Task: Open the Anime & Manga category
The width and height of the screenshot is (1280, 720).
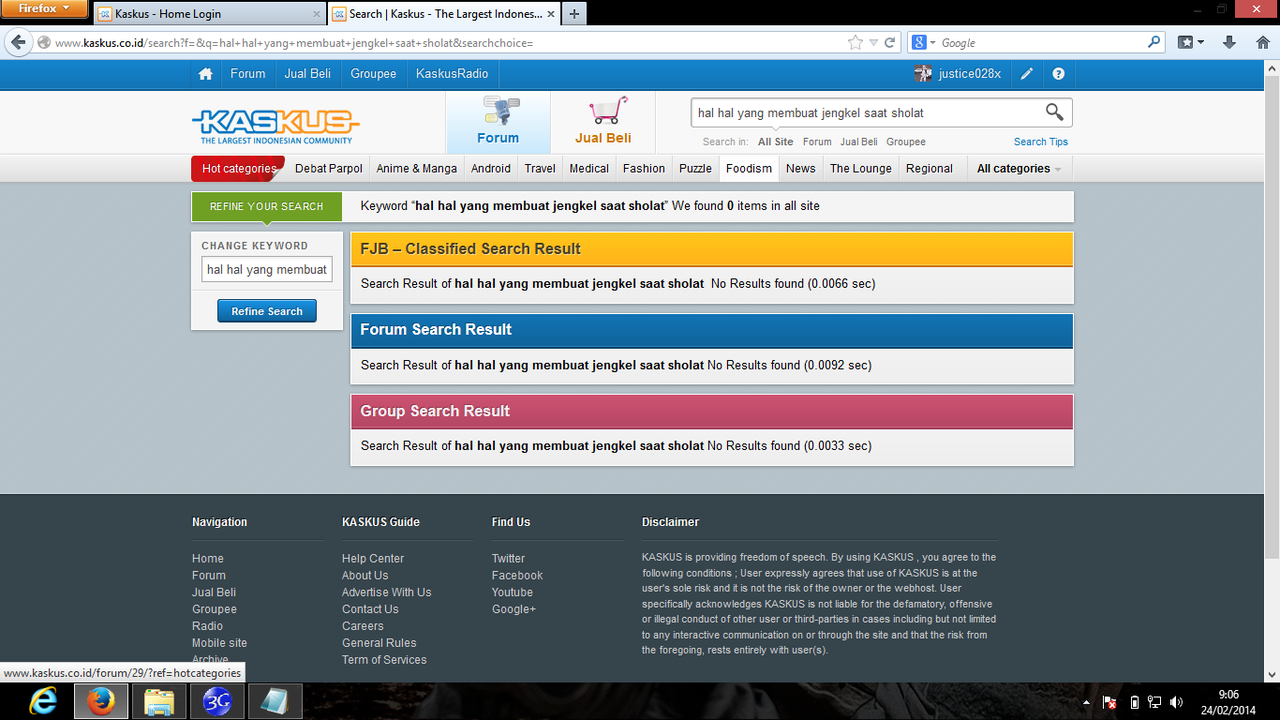Action: tap(417, 168)
